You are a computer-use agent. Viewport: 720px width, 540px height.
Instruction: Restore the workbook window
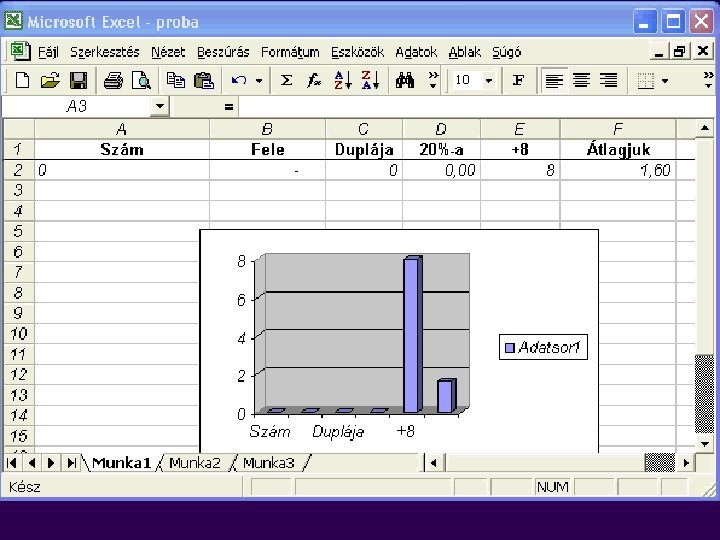point(680,51)
